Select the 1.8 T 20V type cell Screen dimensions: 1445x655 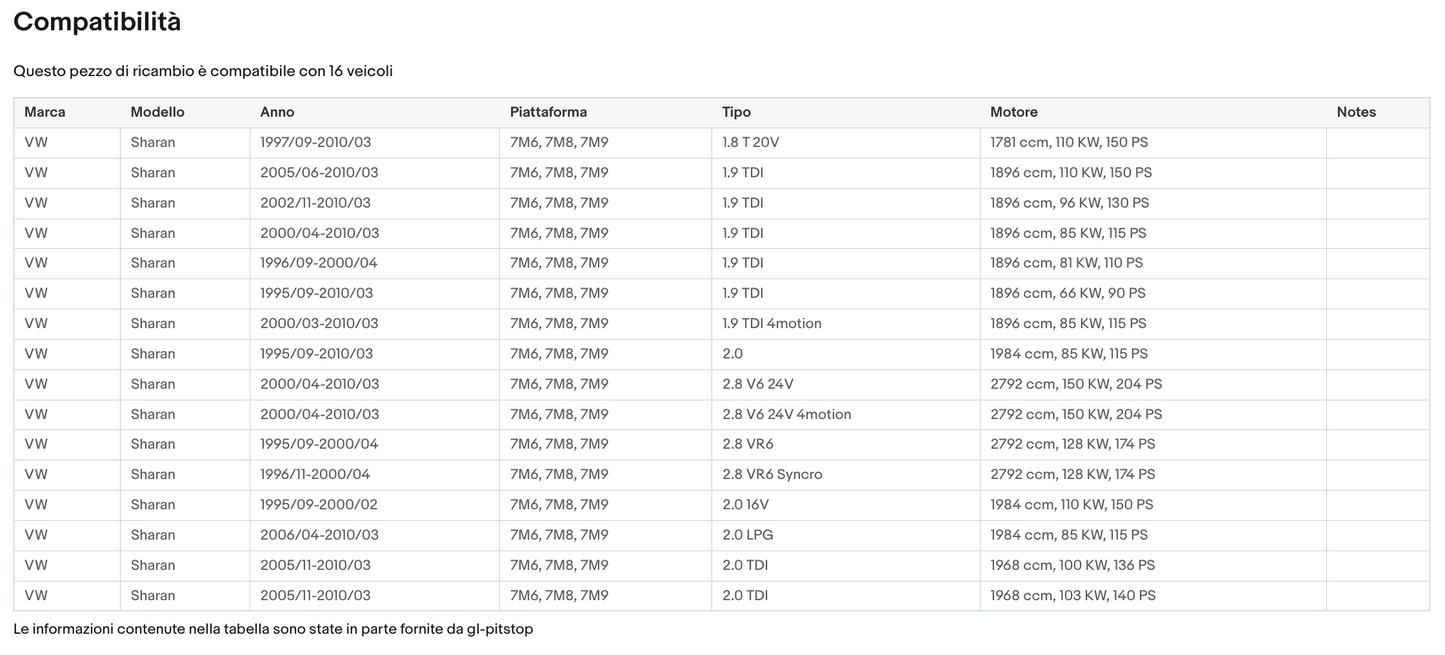pos(750,142)
